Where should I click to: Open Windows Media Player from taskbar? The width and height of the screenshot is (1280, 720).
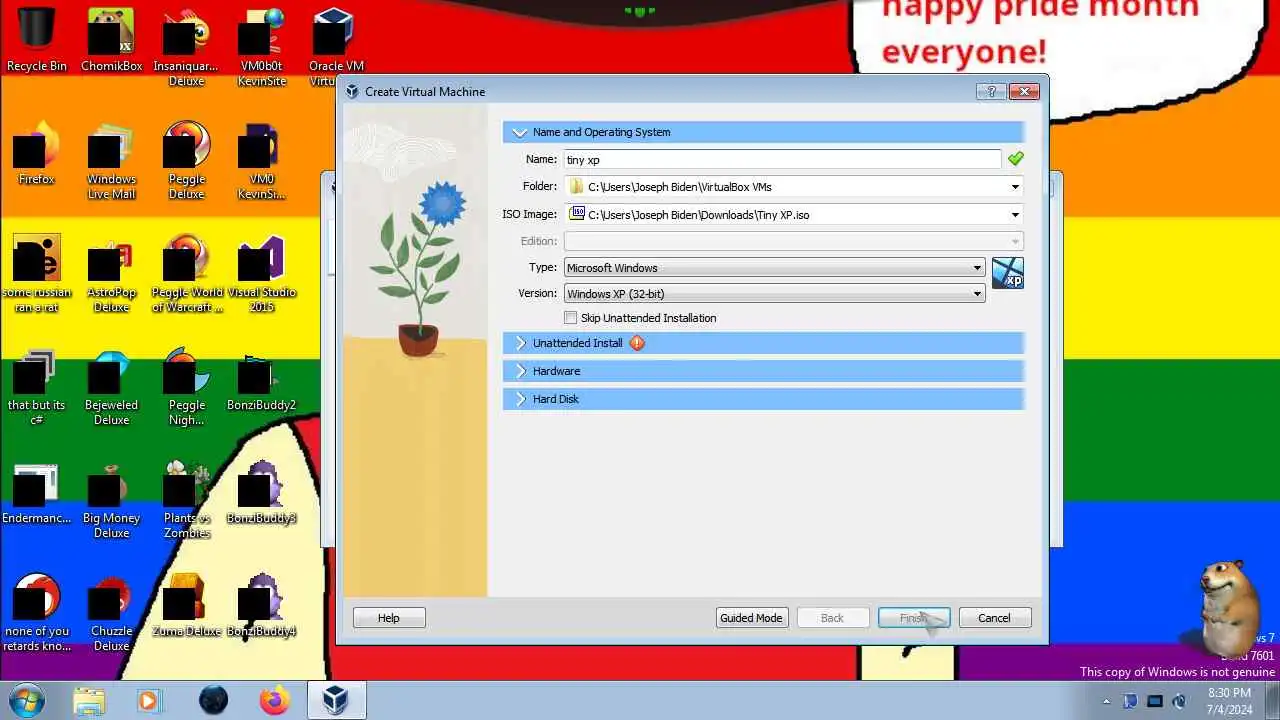148,700
